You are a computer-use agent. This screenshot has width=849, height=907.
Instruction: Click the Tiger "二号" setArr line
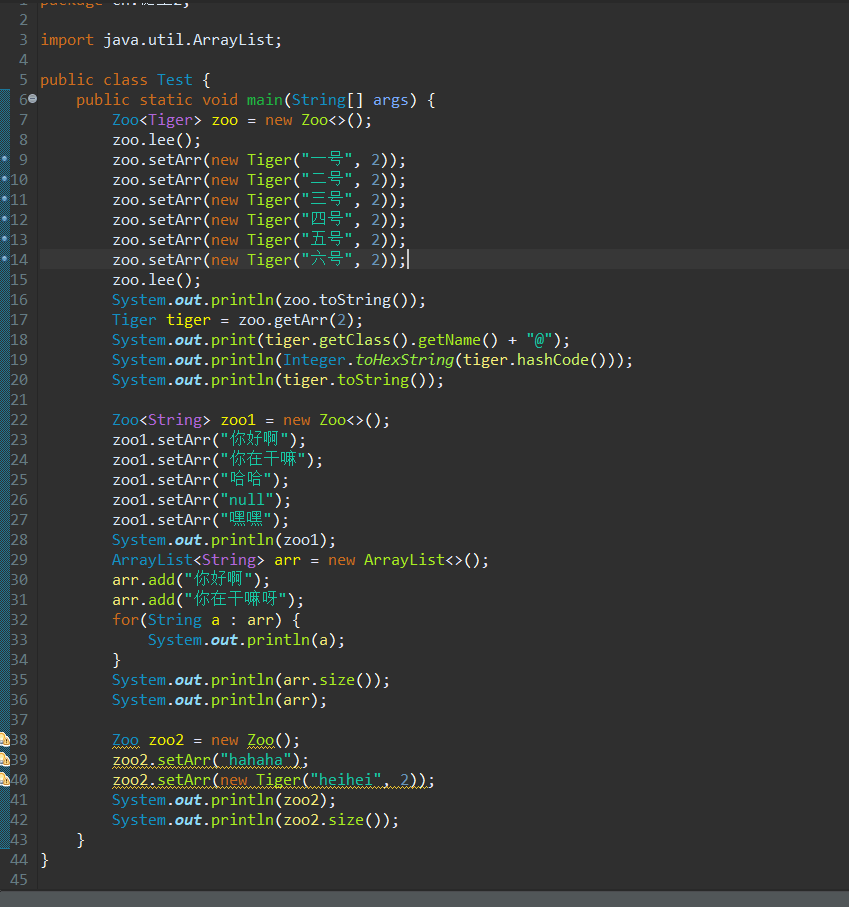[259, 180]
